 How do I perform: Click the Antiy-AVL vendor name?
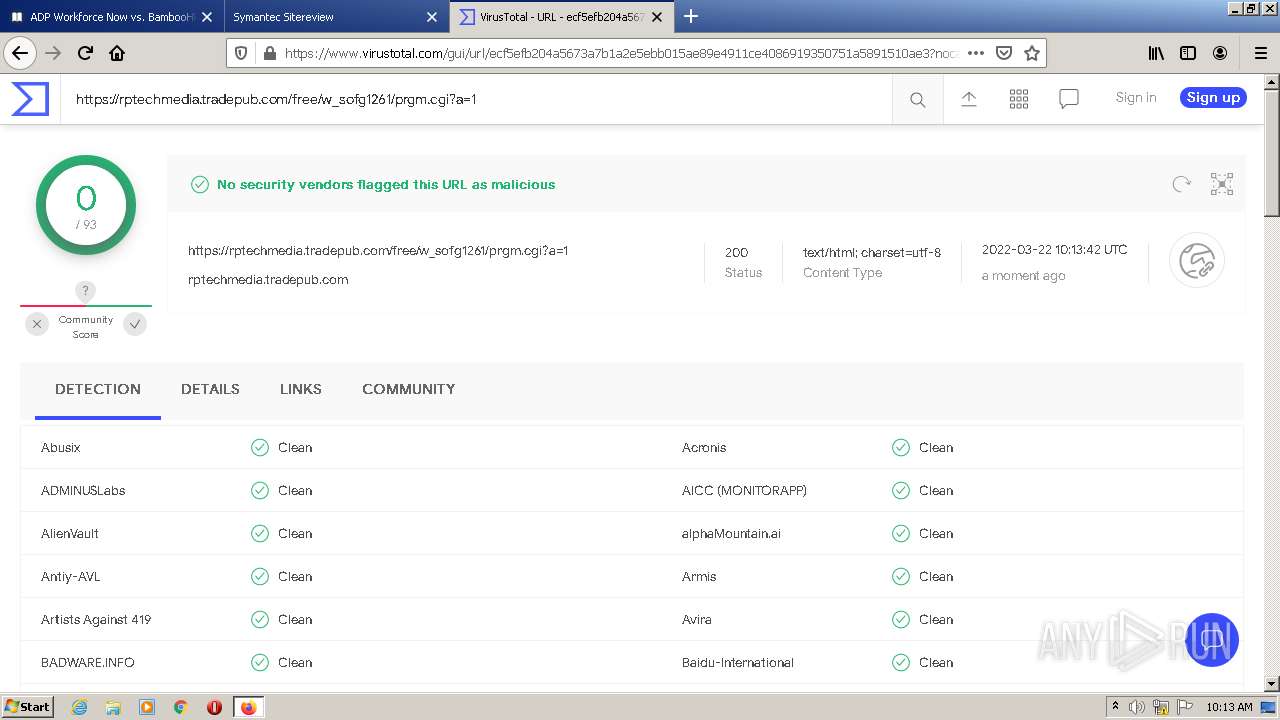(71, 576)
